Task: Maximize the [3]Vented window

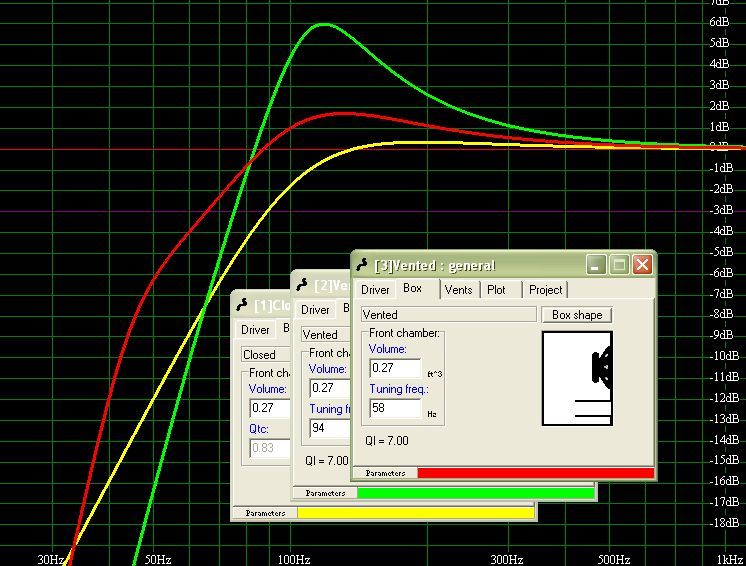Action: [619, 265]
